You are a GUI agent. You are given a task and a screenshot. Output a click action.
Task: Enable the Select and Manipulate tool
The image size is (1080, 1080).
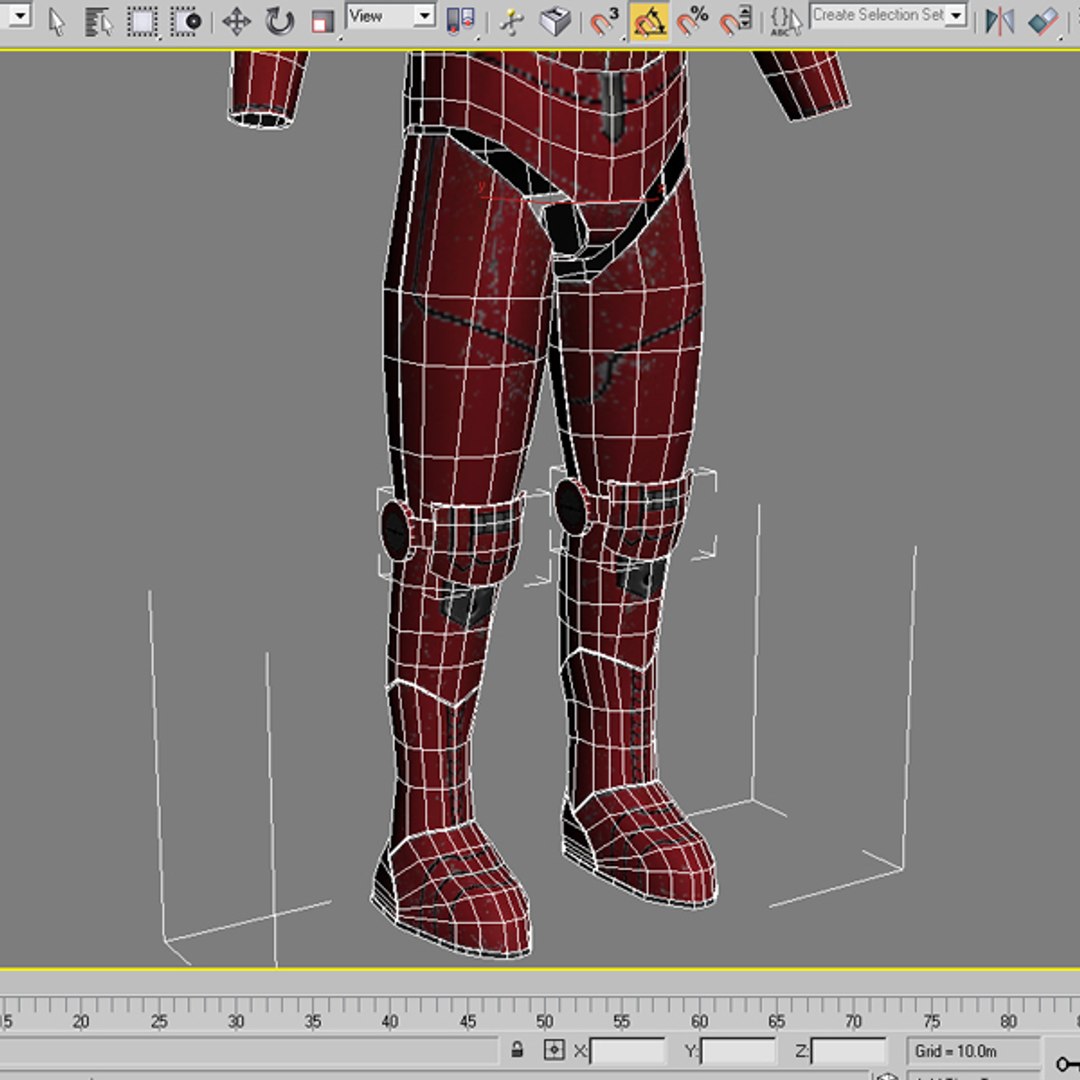point(512,21)
